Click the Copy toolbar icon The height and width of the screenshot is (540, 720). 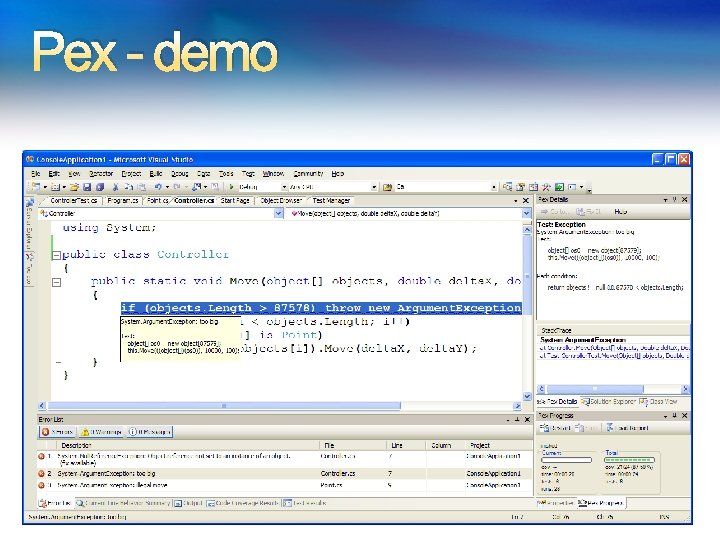129,187
